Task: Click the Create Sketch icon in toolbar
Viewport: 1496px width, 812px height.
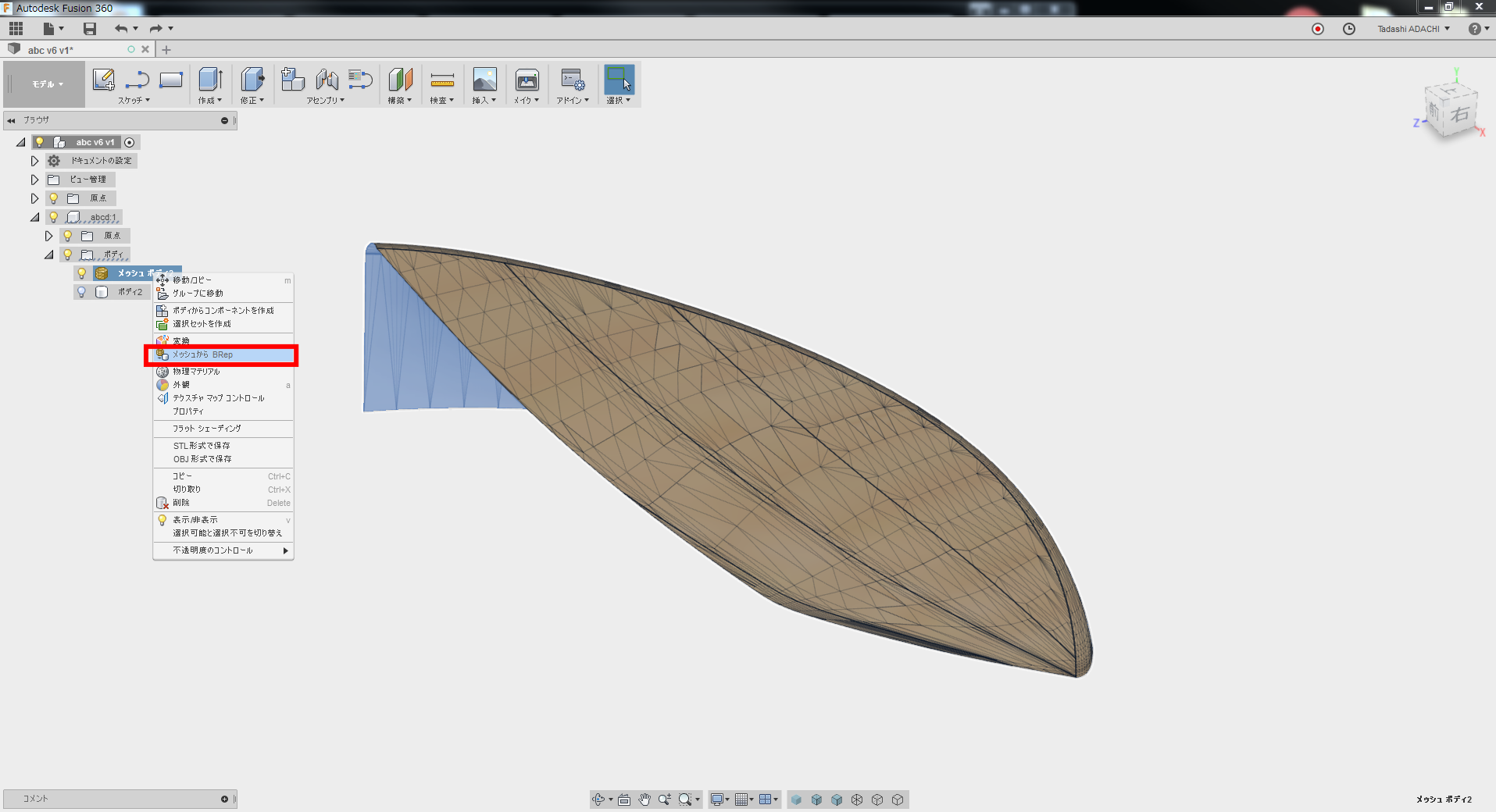Action: [x=103, y=80]
